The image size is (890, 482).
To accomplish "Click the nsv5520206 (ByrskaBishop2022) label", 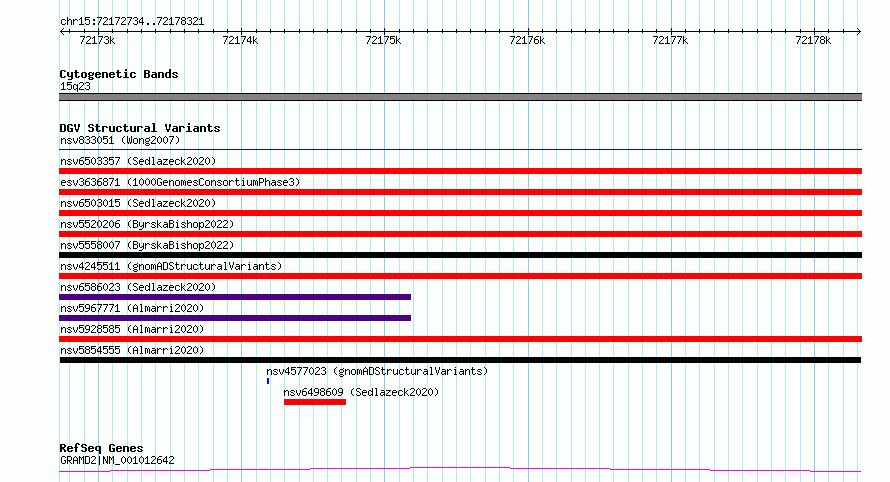I will point(147,224).
